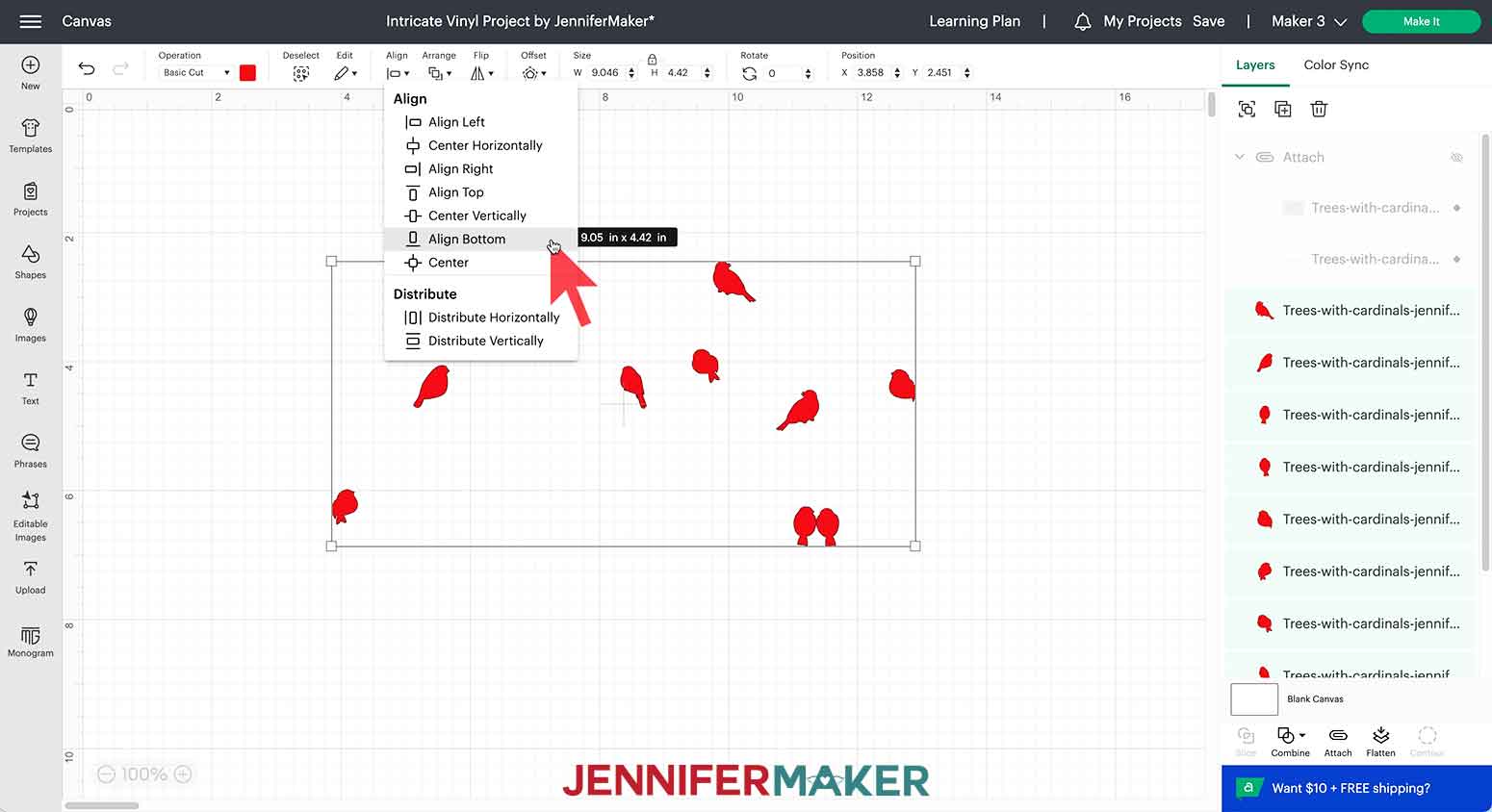Toggle the size aspect ratio lock

coord(652,60)
